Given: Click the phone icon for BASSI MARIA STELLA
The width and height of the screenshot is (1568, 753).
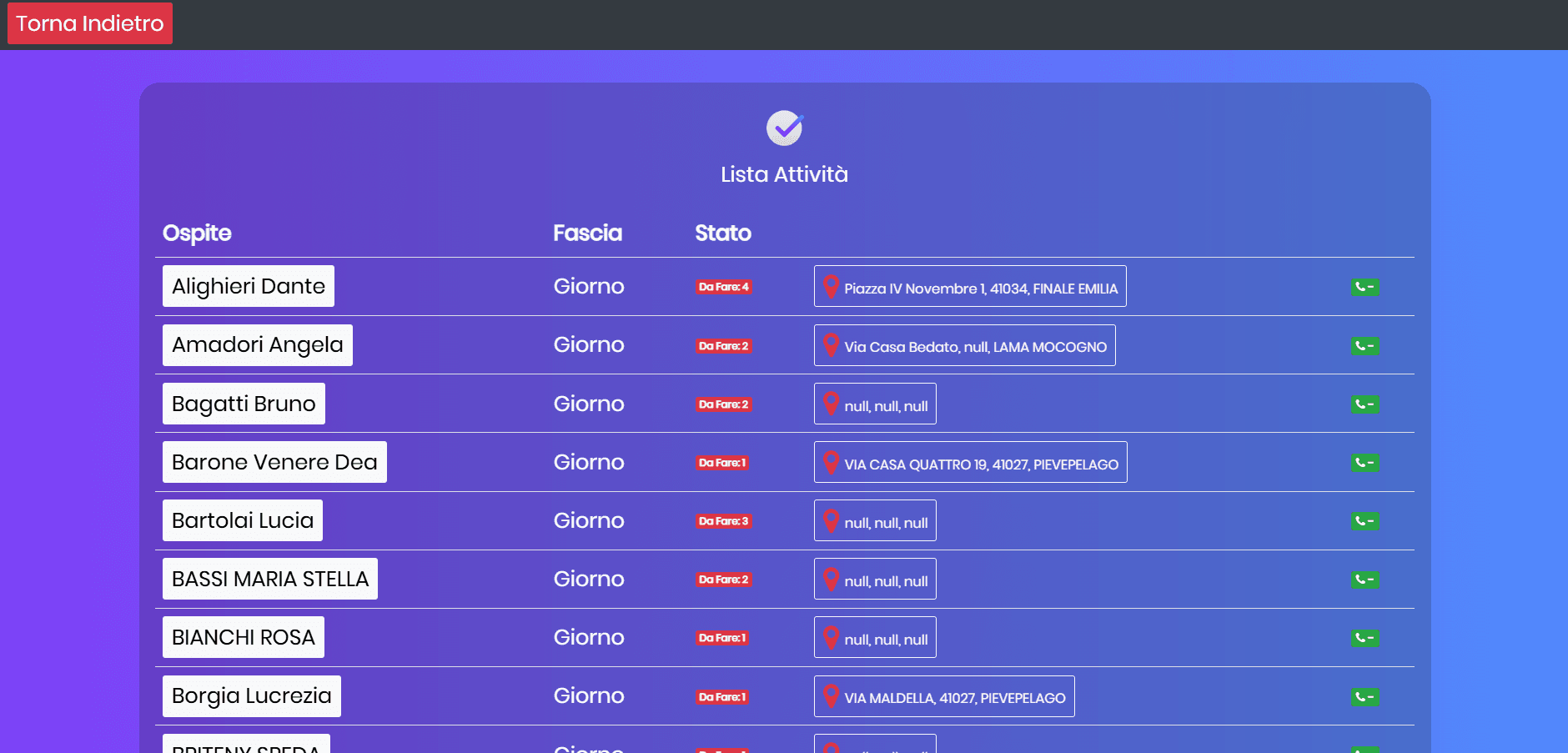Looking at the screenshot, I should (x=1364, y=580).
